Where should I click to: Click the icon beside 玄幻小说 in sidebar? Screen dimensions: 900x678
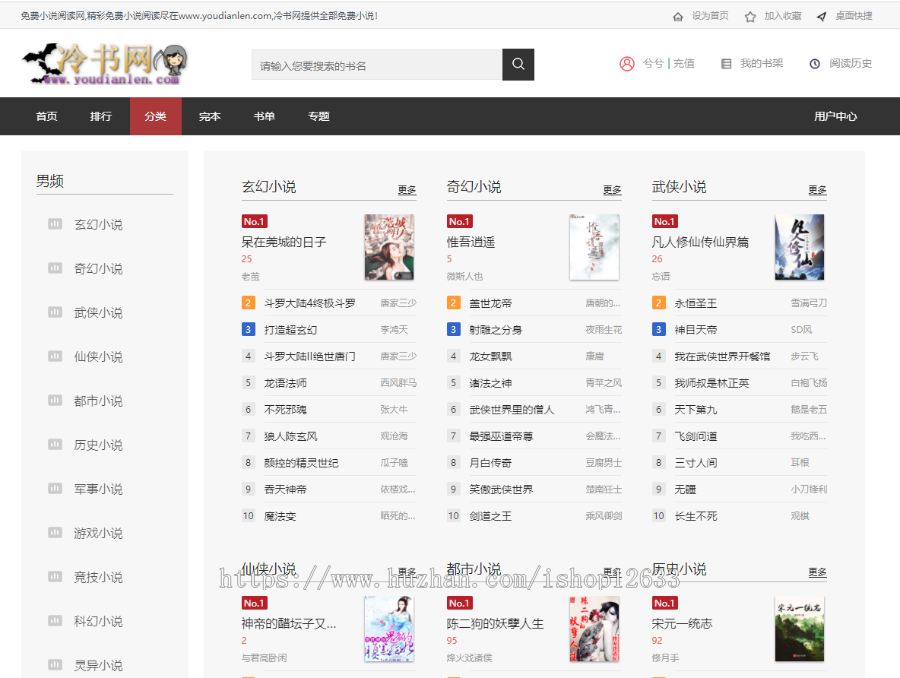coord(55,225)
